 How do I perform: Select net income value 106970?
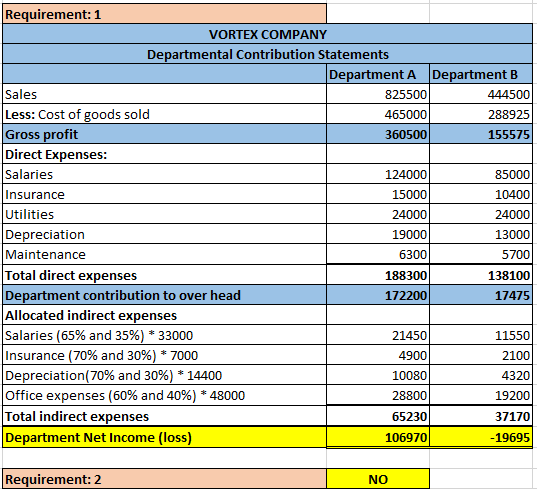378,437
